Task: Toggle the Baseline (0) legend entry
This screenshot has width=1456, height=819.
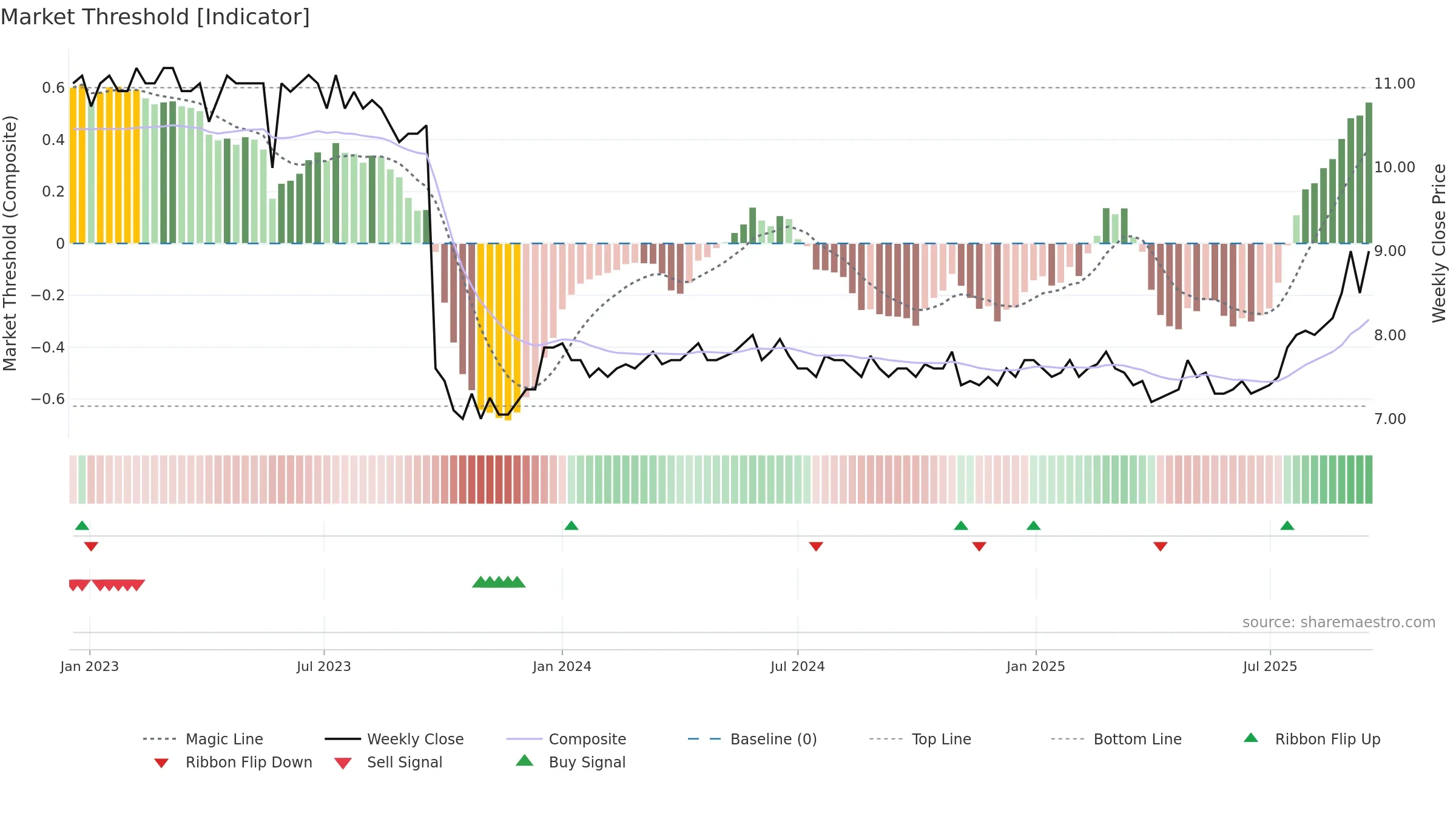Action: pos(752,739)
